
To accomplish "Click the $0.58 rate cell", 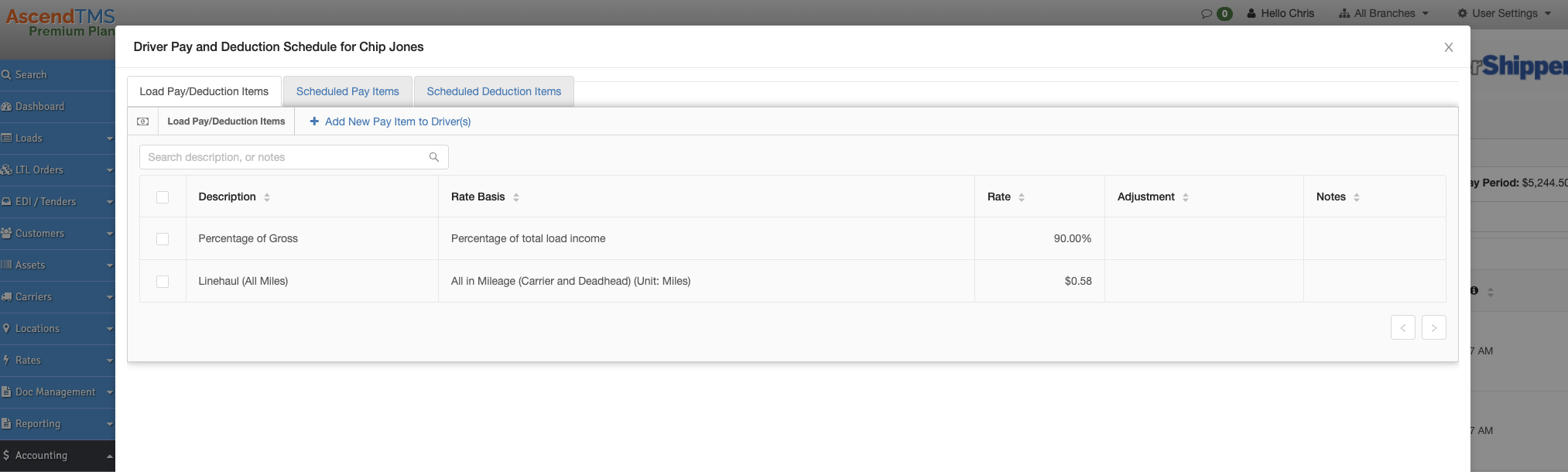I will (1039, 281).
